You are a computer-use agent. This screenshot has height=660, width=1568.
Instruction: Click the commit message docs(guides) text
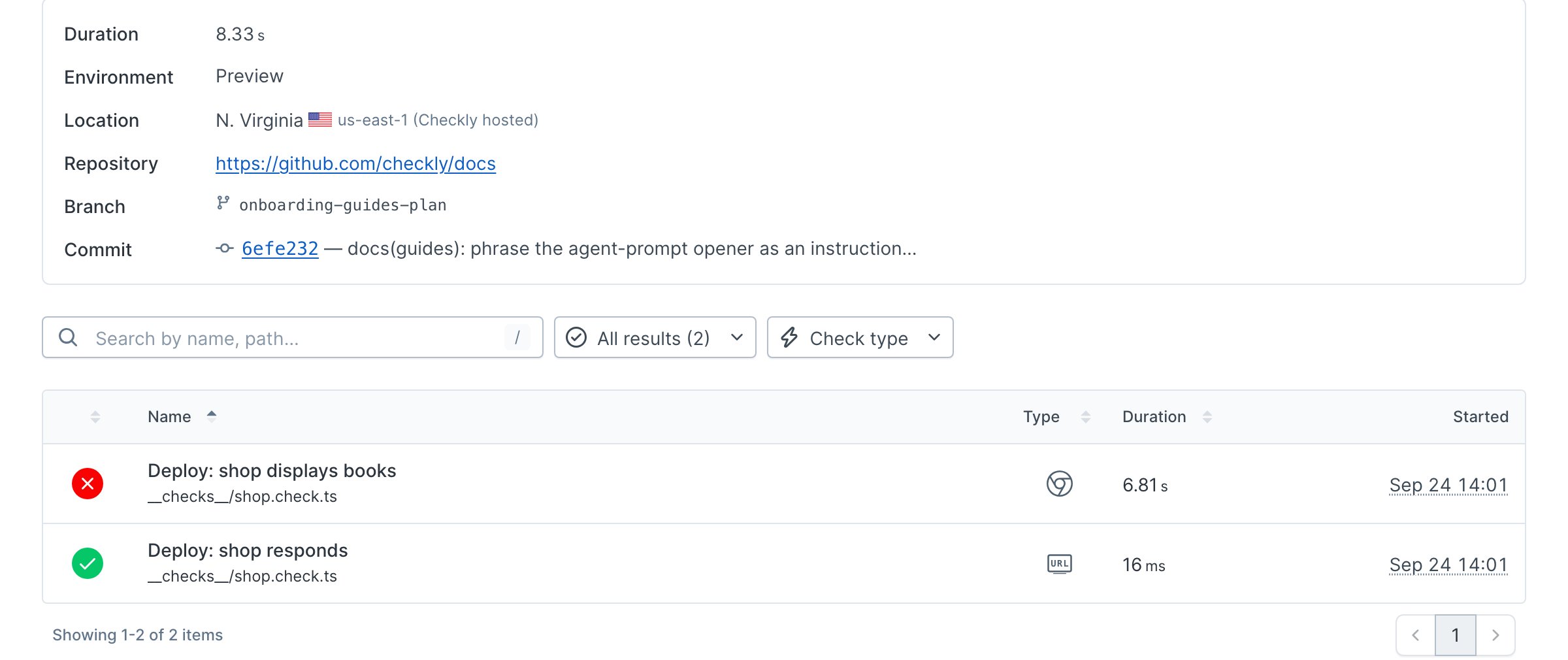pos(632,248)
